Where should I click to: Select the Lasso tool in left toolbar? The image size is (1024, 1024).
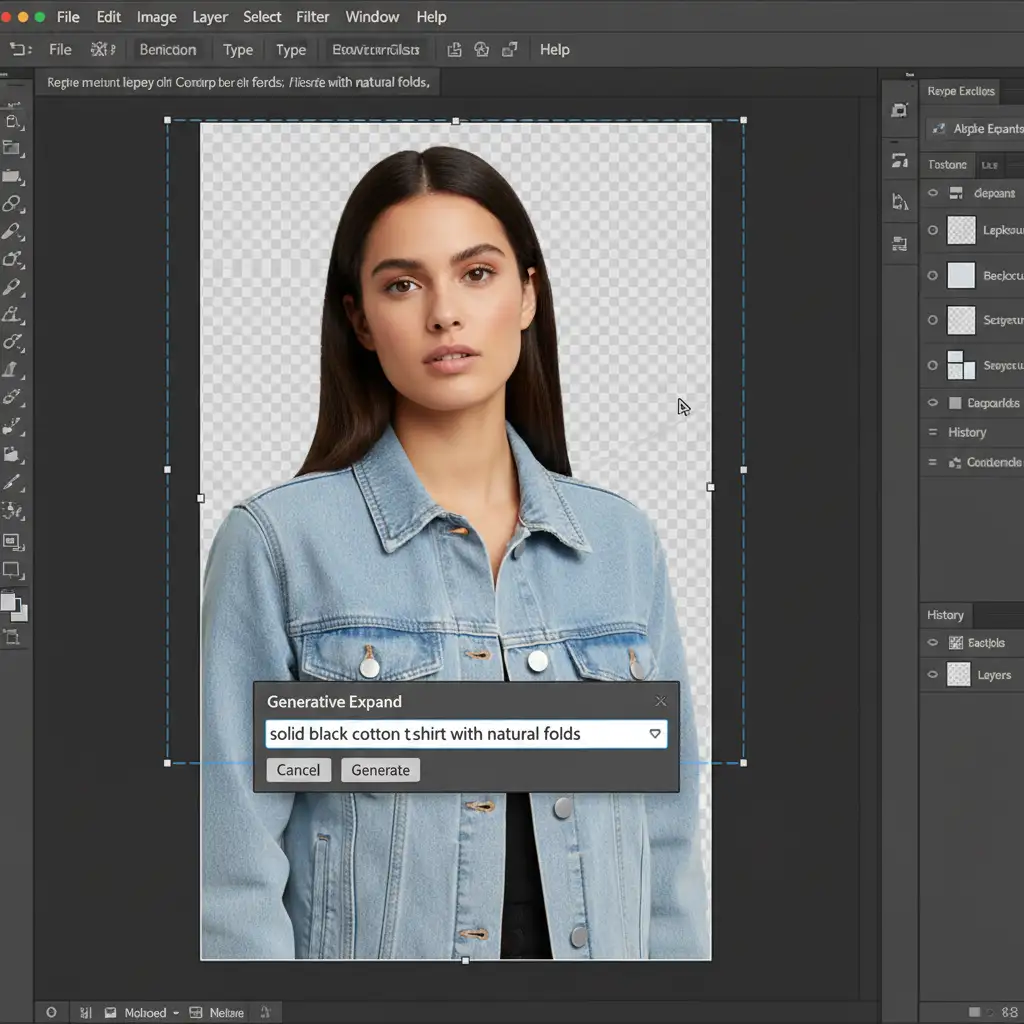pos(12,204)
